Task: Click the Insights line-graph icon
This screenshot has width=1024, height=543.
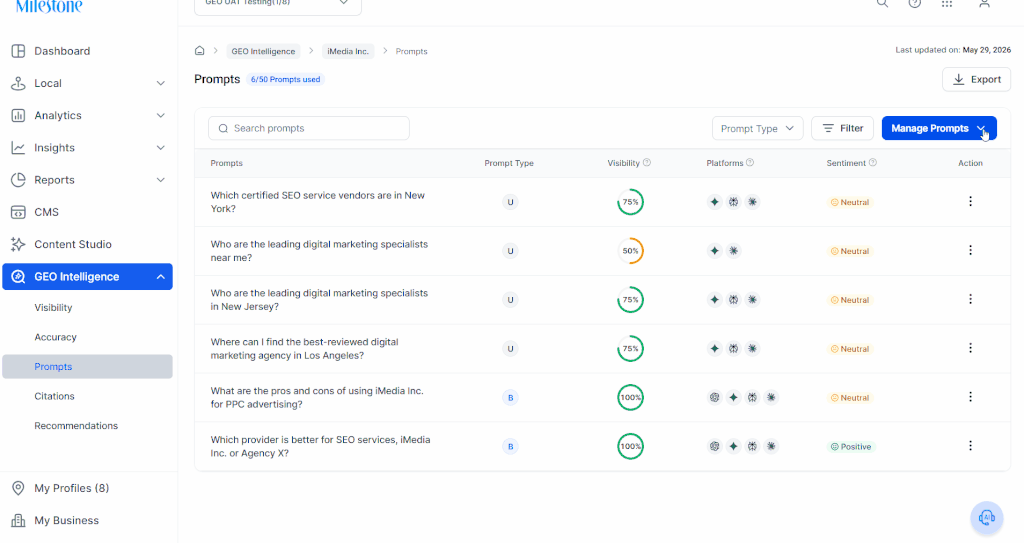Action: pos(18,148)
